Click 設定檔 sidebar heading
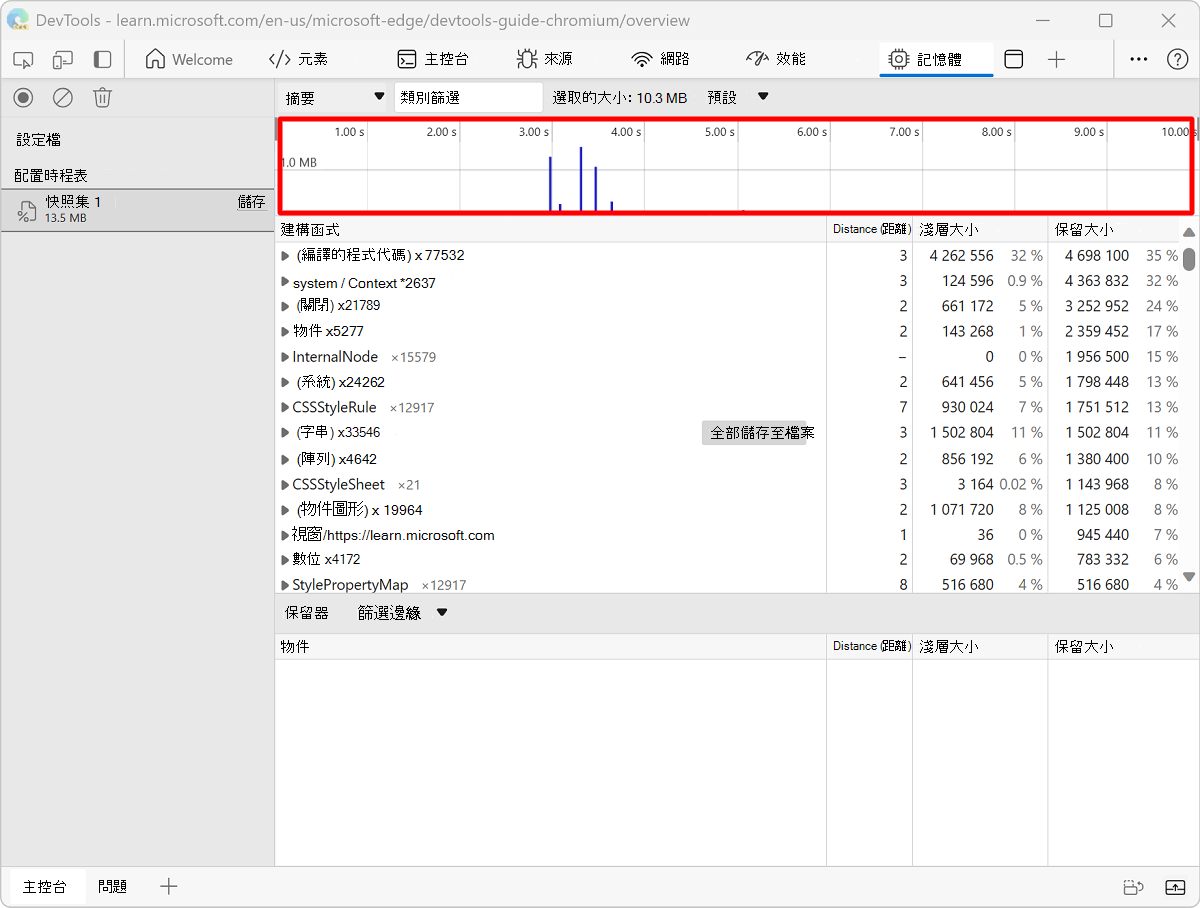Image resolution: width=1200 pixels, height=908 pixels. coord(38,140)
